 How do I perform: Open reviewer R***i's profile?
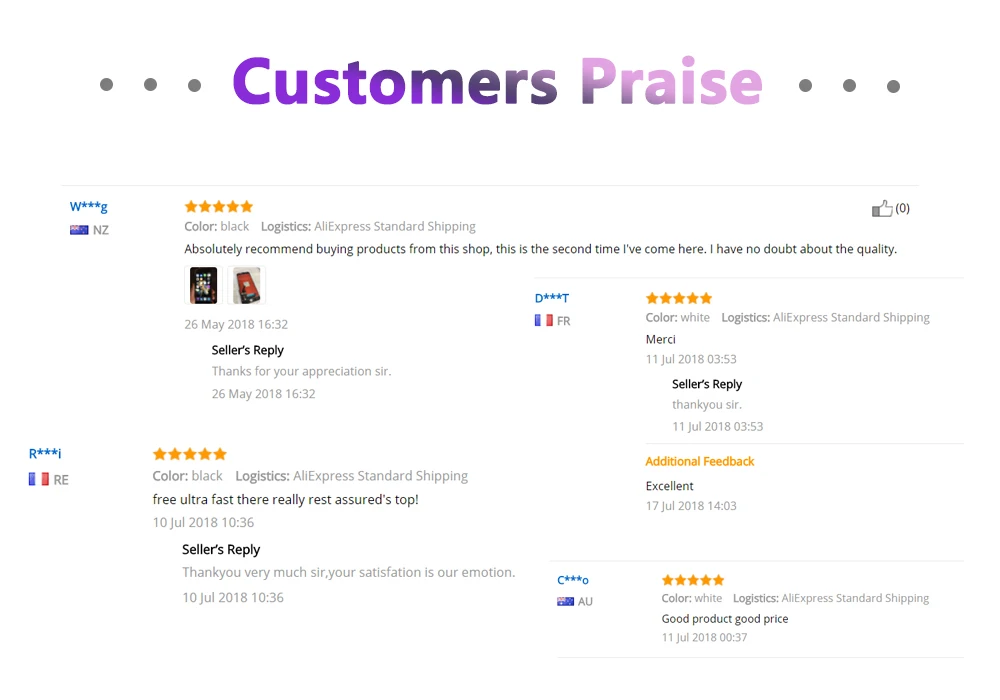pos(45,453)
